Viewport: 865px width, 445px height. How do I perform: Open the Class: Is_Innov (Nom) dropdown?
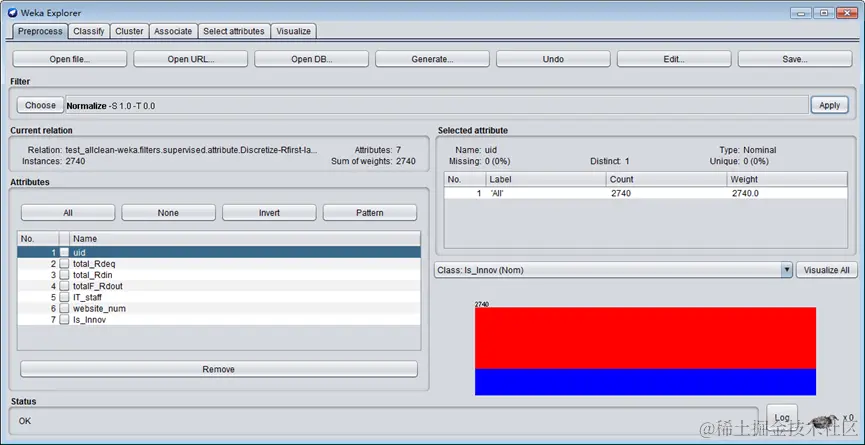coord(613,270)
